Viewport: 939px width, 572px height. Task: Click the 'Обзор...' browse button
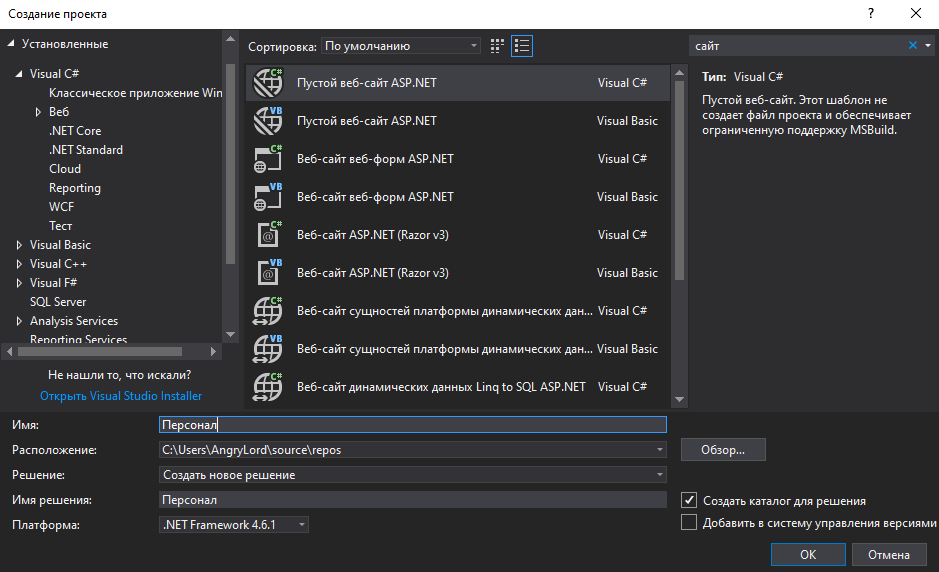[723, 450]
